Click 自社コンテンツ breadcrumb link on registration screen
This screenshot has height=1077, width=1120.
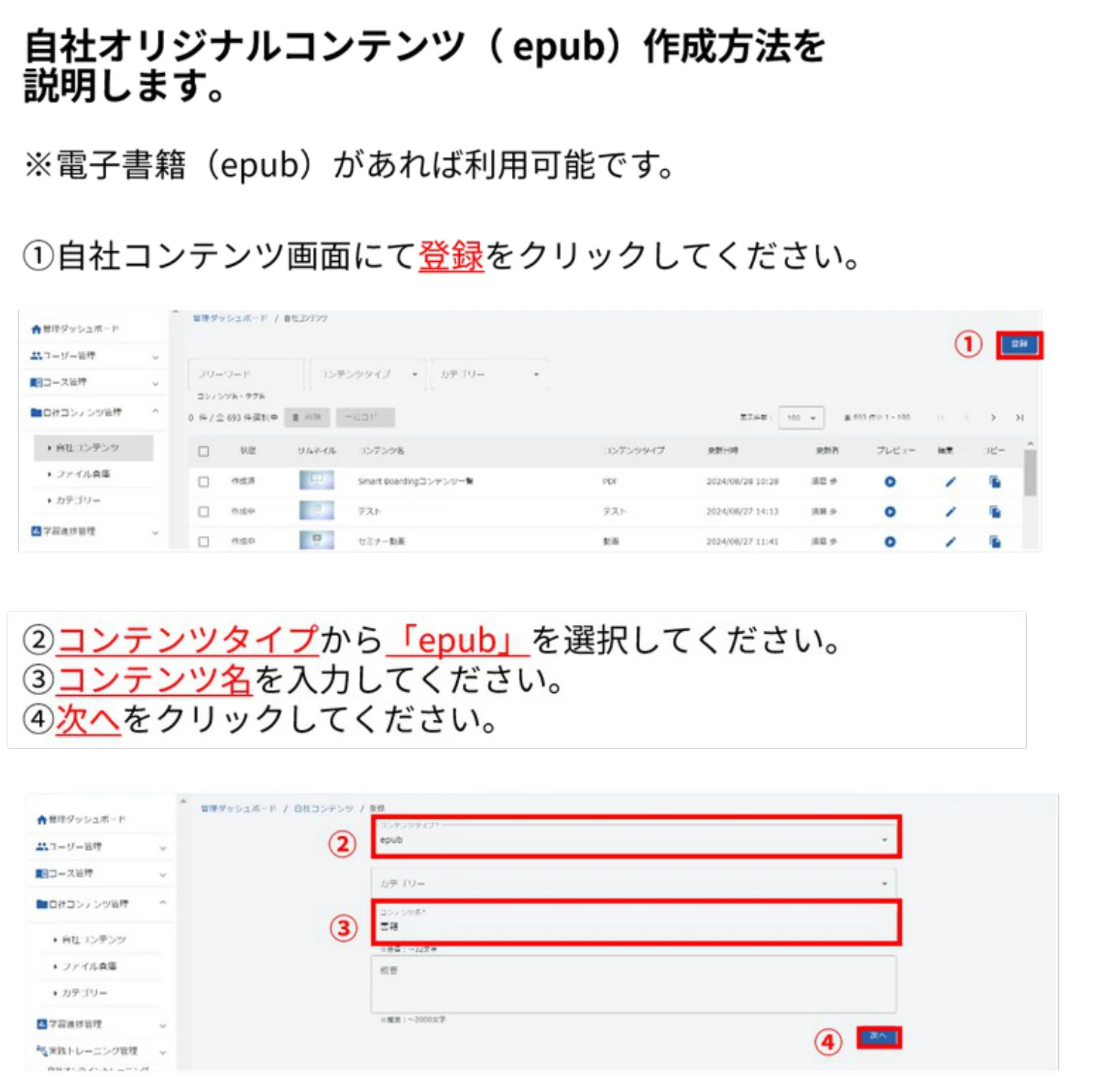[x=323, y=808]
